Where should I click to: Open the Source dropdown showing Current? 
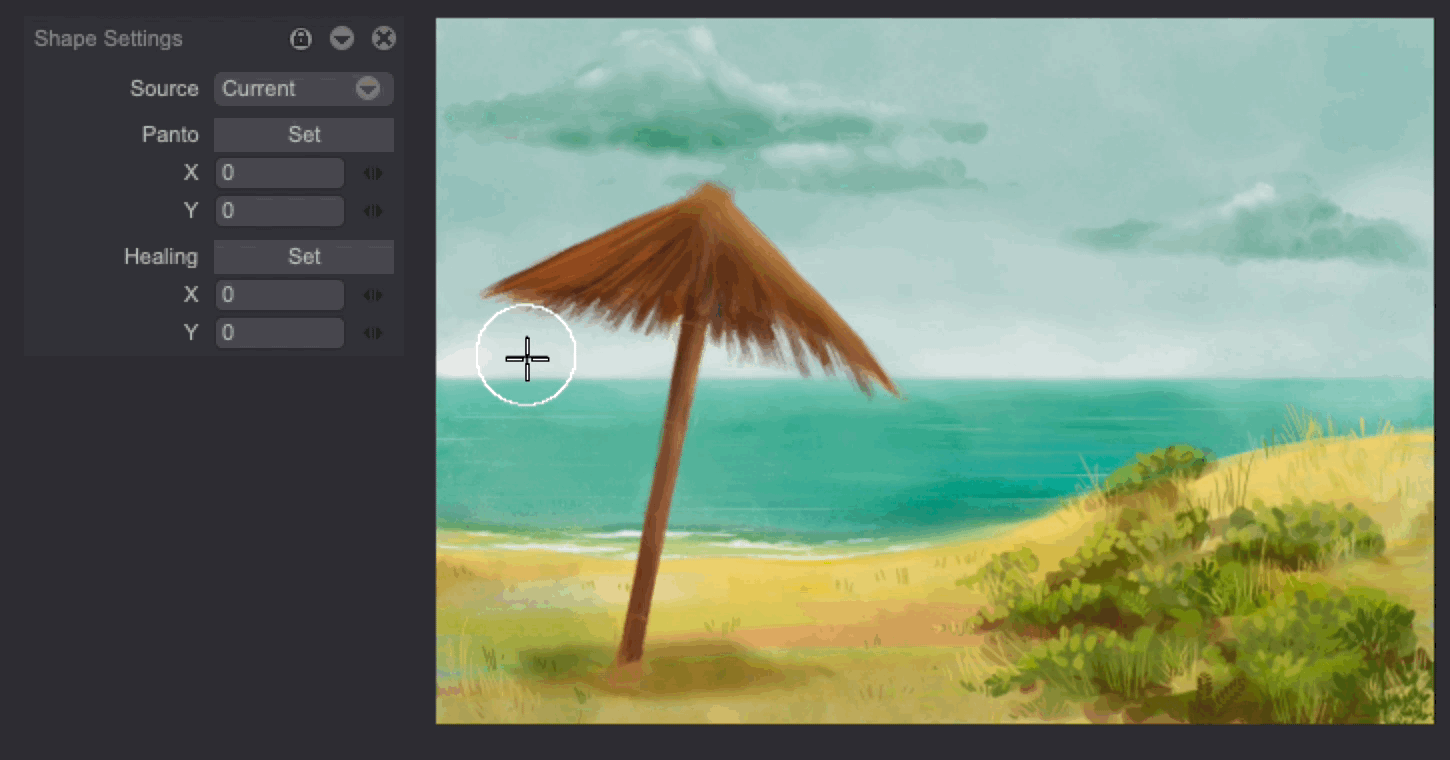click(303, 89)
